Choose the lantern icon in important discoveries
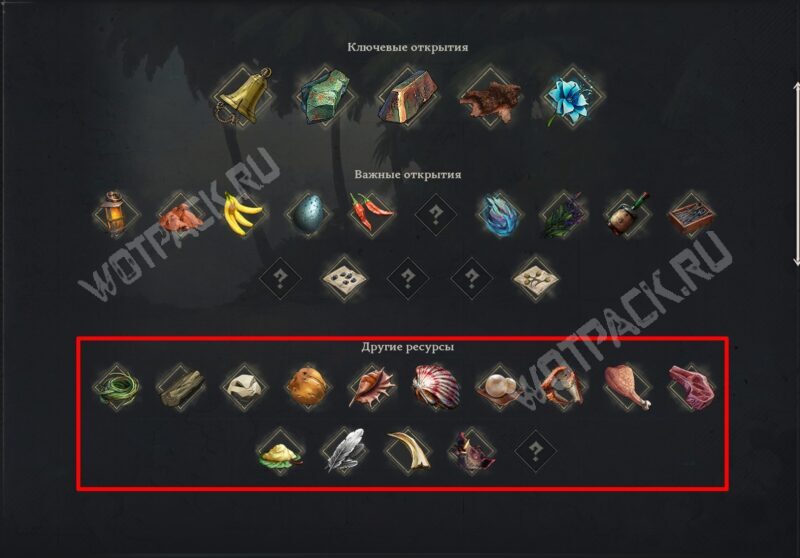Screen dimensions: 800x558 116,214
